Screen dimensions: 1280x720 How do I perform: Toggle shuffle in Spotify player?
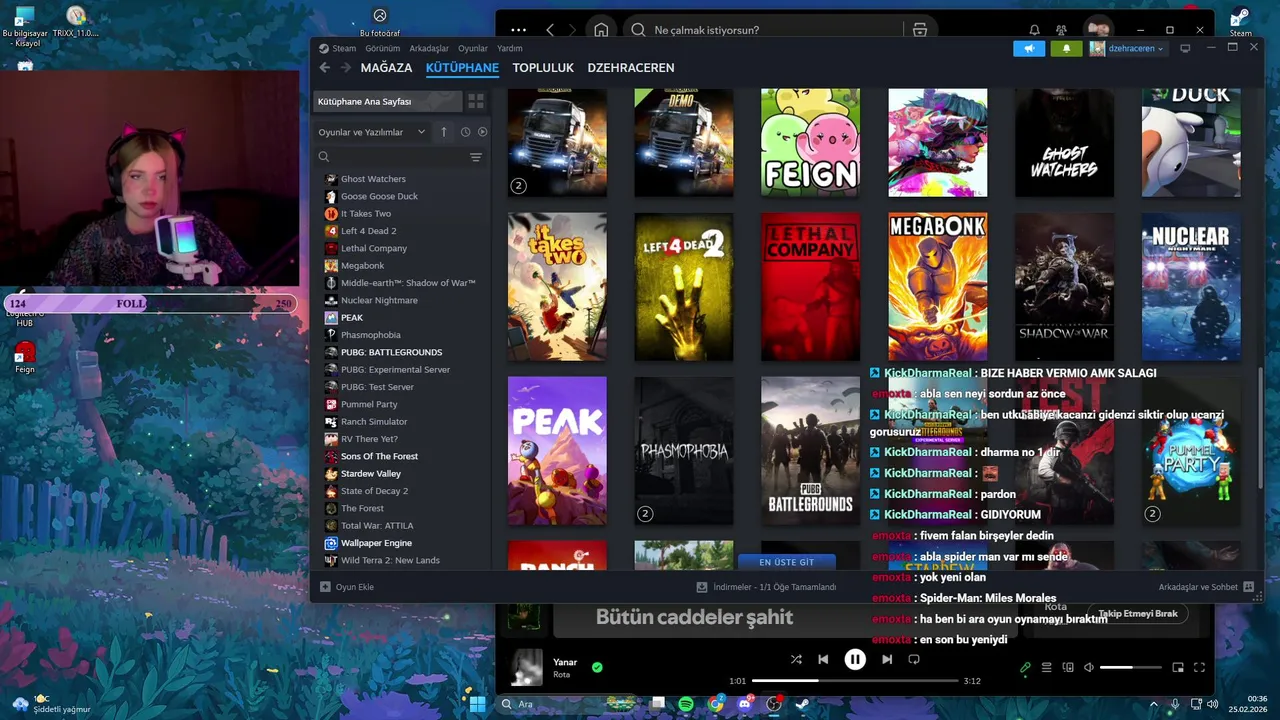coord(796,659)
